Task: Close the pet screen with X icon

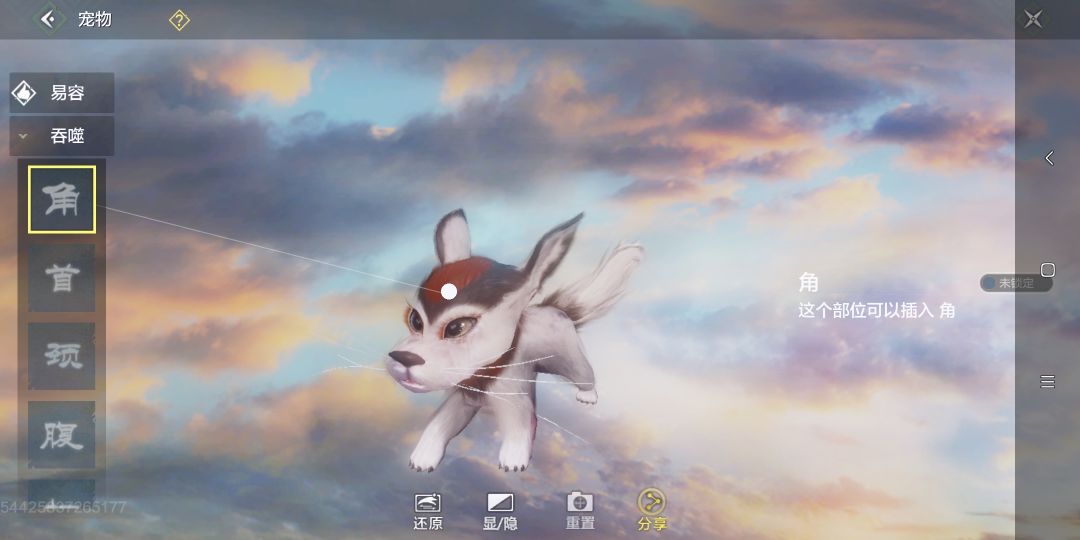Action: pyautogui.click(x=1032, y=19)
